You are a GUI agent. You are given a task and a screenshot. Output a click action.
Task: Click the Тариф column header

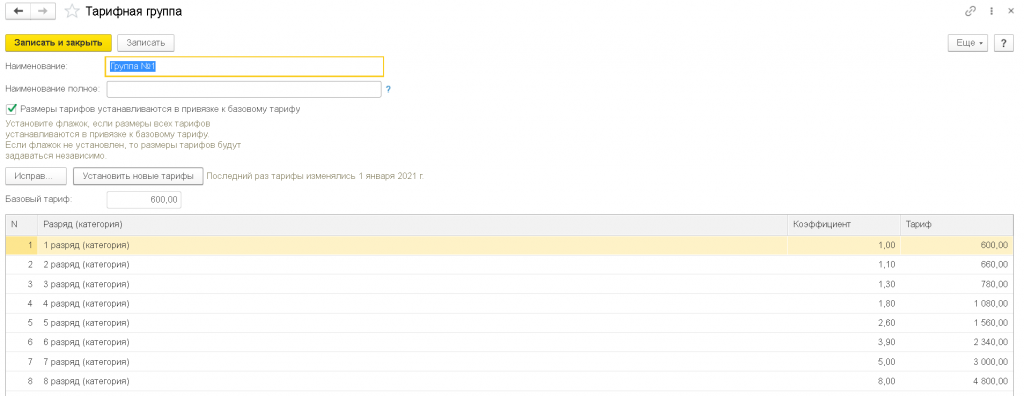tap(957, 224)
